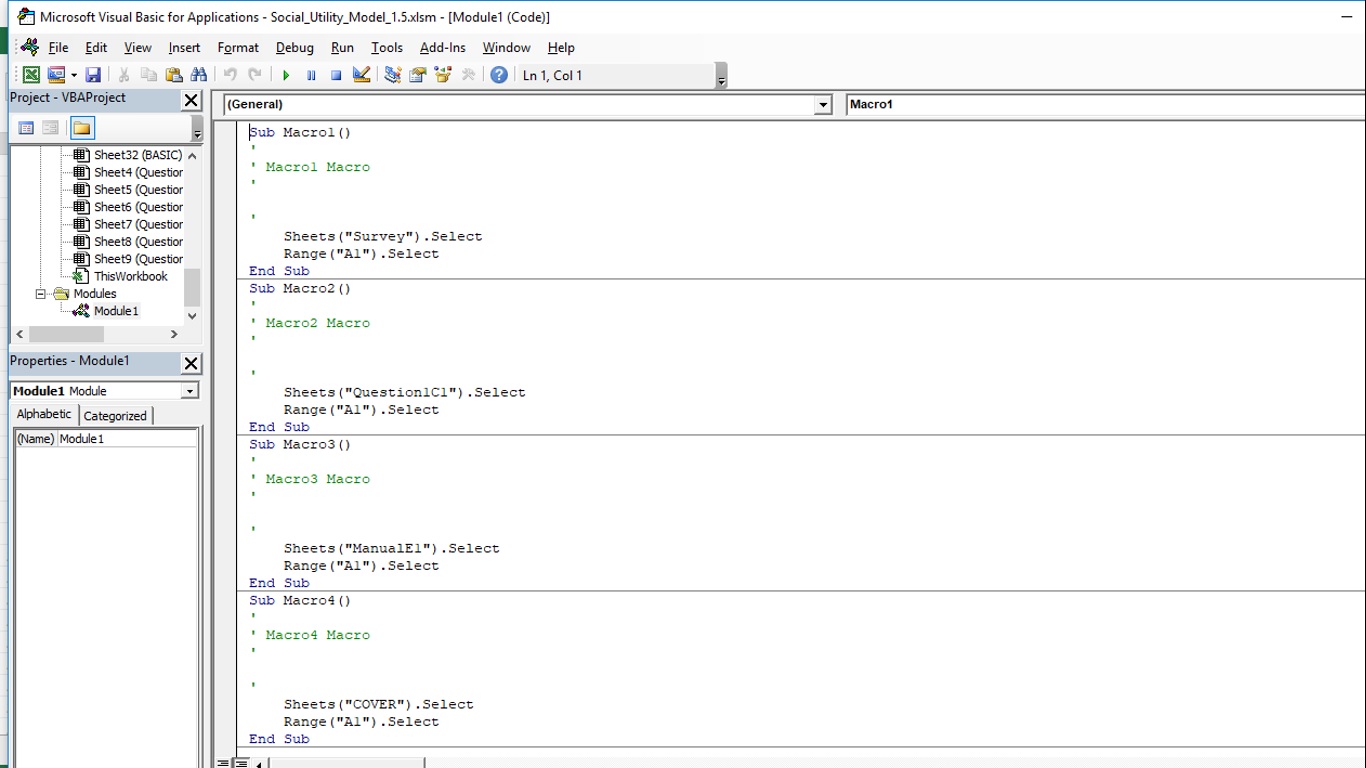Select the Modules folder node
This screenshot has width=1366, height=768.
pos(95,294)
